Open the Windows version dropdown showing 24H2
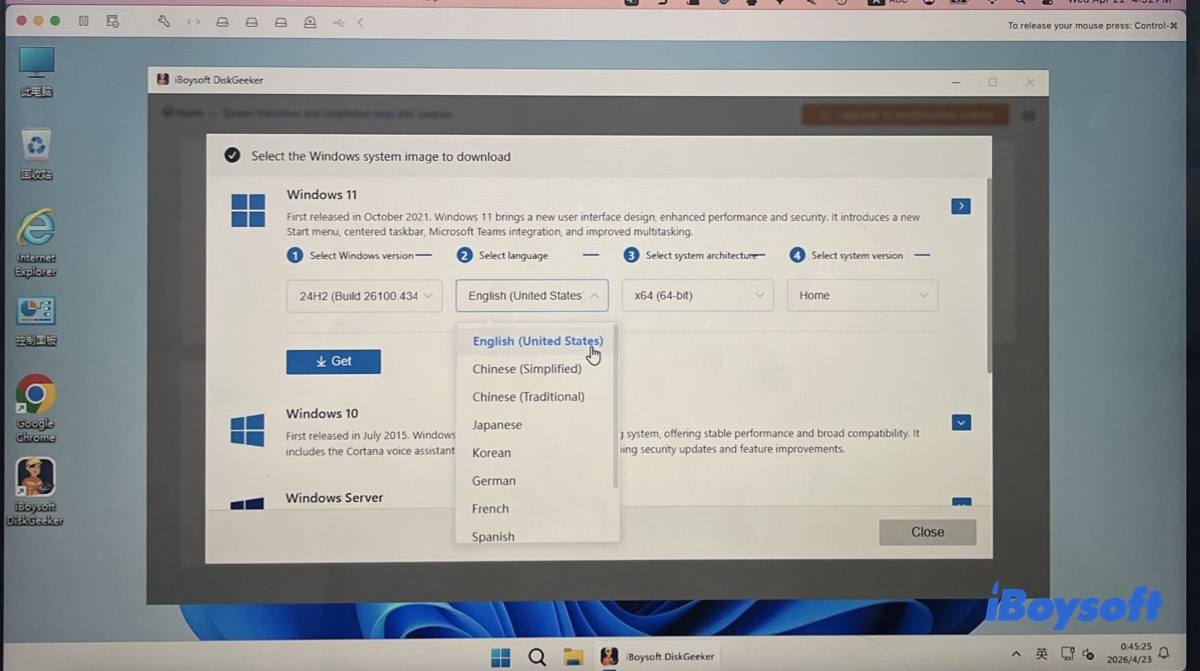The image size is (1200, 671). coord(364,295)
